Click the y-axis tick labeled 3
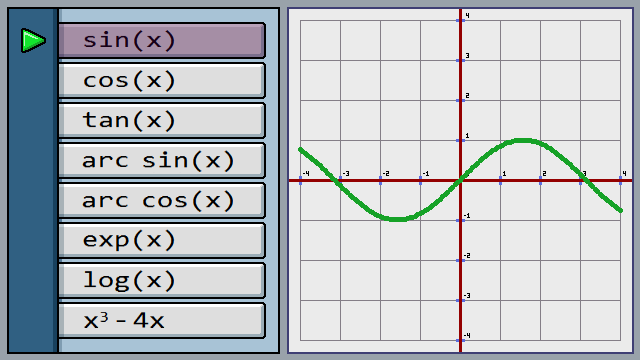640x360 pixels. pyautogui.click(x=460, y=60)
